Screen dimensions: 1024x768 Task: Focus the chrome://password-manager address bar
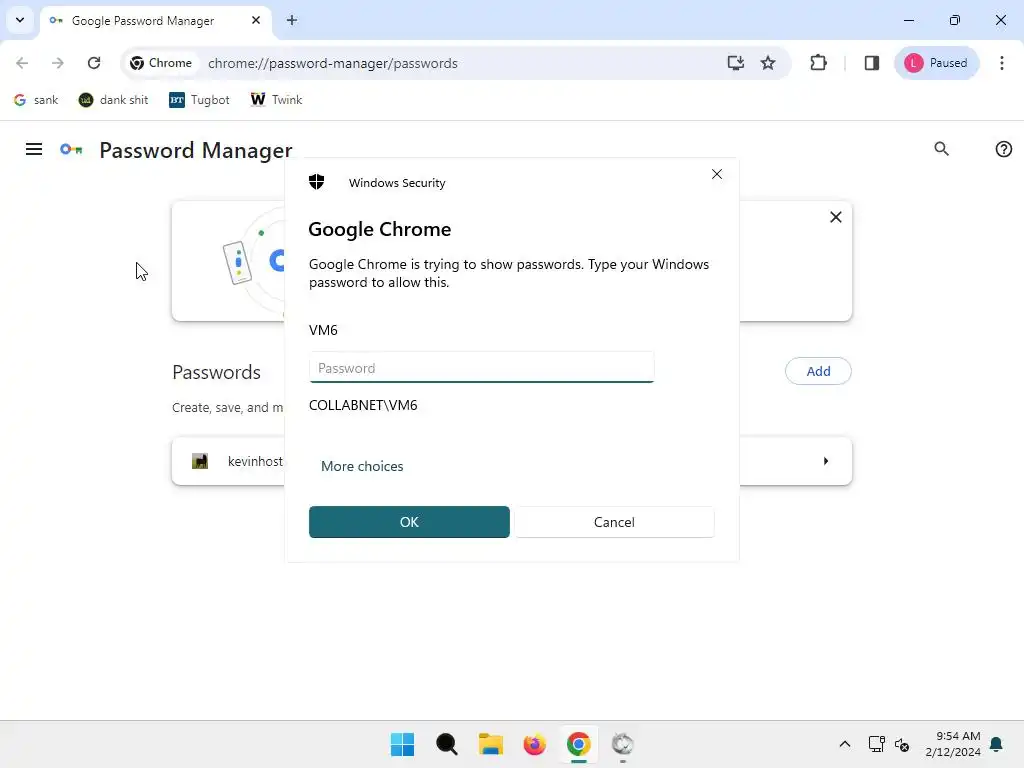click(x=332, y=63)
